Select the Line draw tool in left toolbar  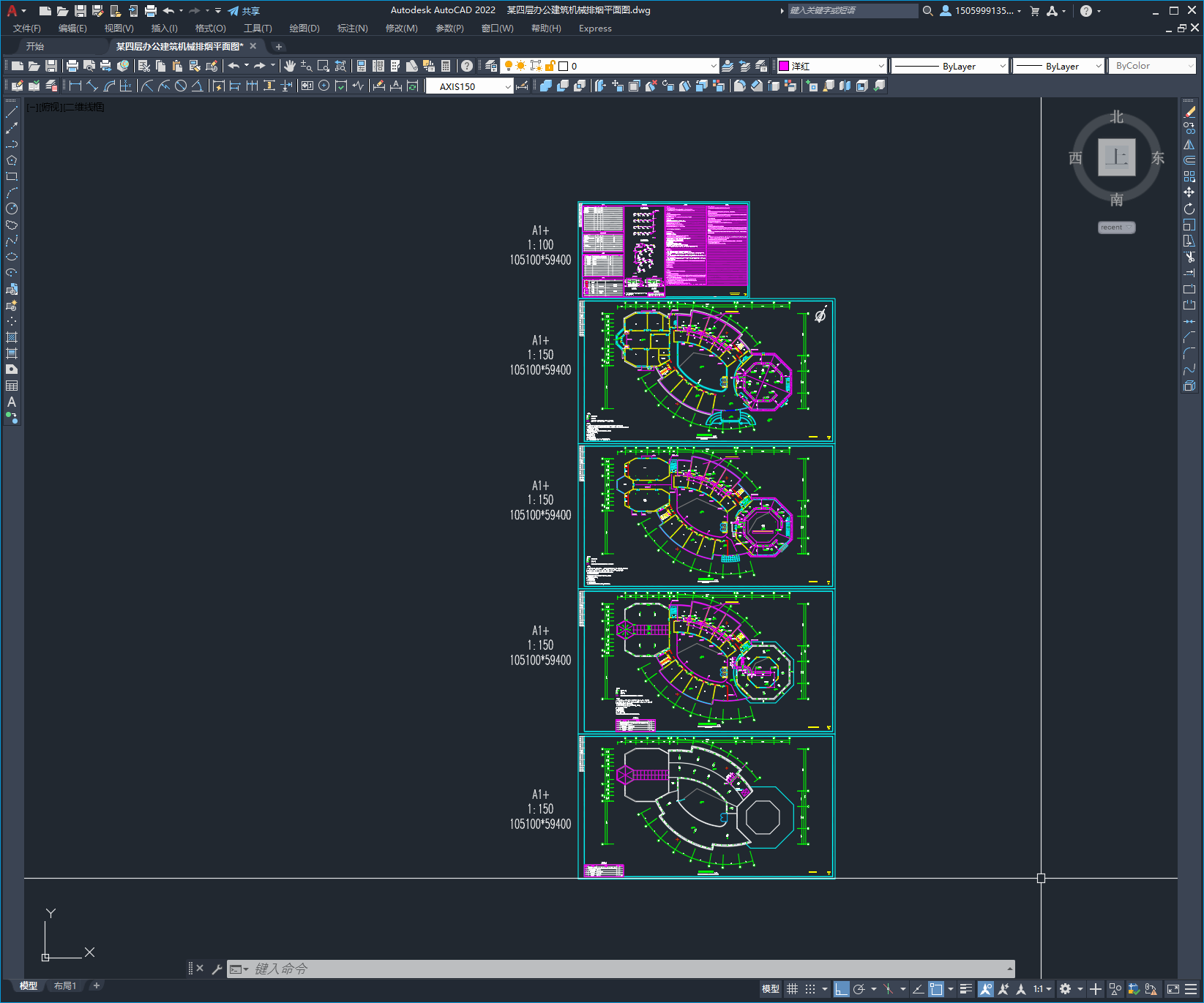(x=12, y=112)
